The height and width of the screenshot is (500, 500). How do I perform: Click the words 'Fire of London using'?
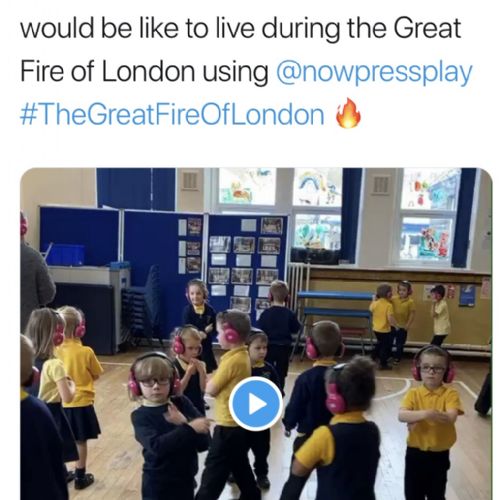[144, 72]
